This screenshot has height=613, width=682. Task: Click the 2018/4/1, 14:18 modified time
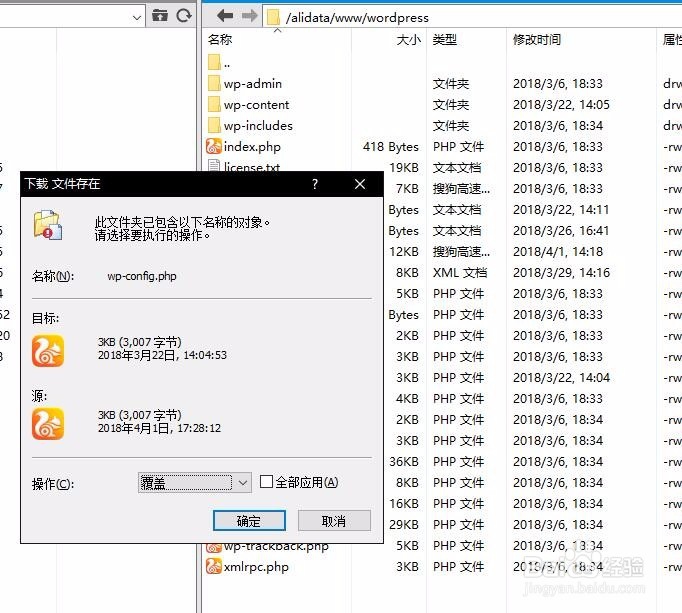tap(558, 252)
